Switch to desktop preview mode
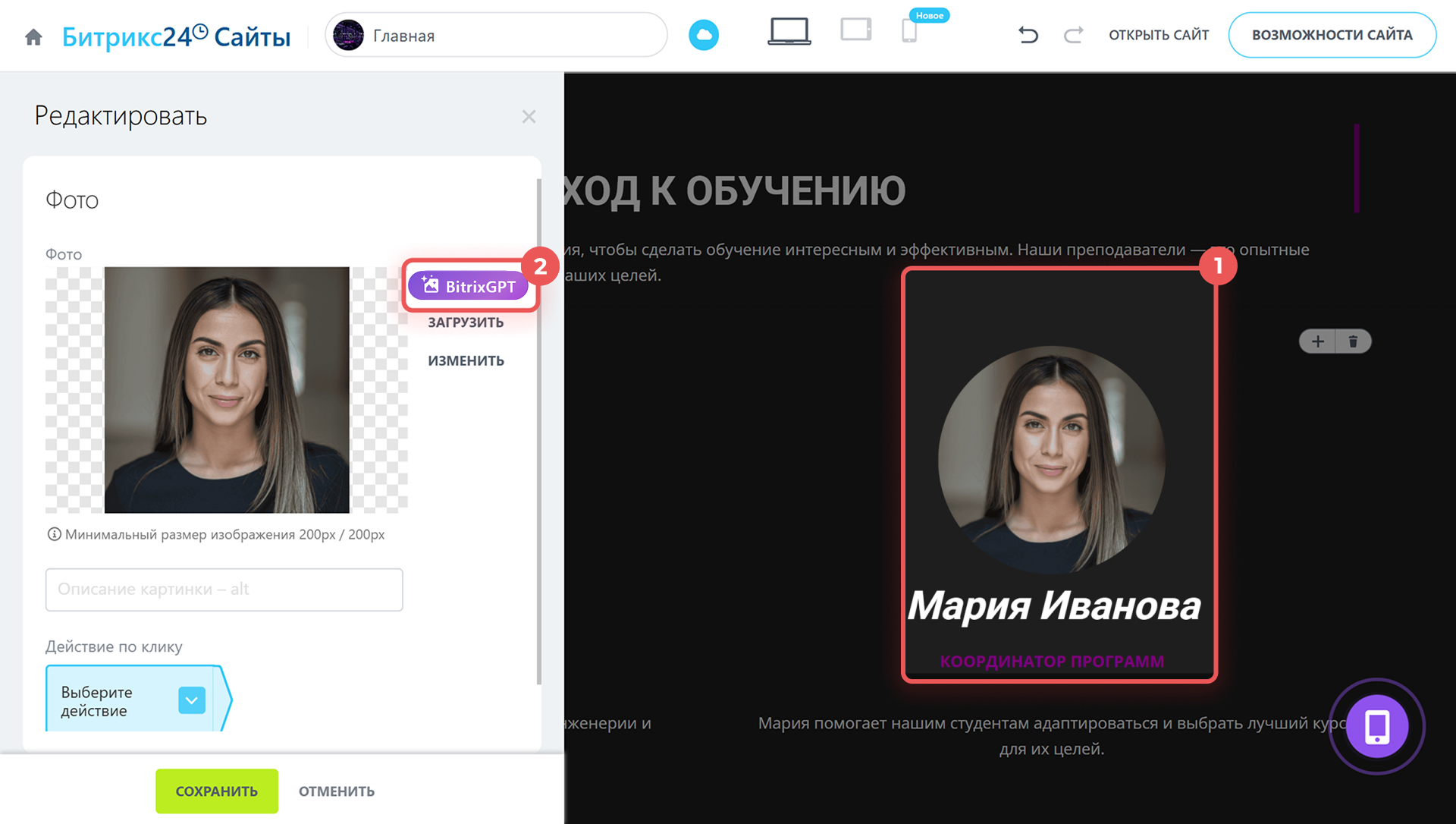1456x824 pixels. (x=789, y=32)
